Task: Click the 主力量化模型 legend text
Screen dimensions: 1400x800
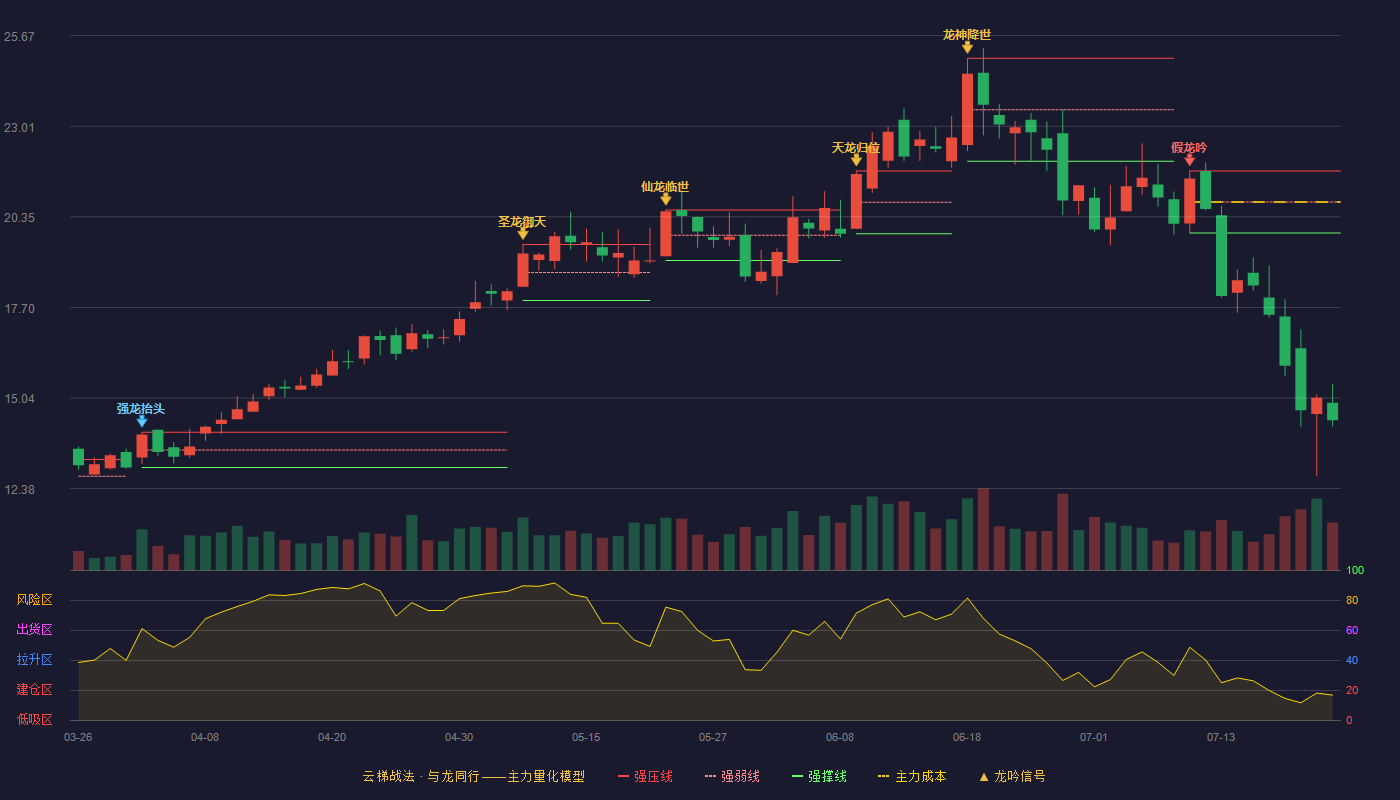Action: point(546,776)
